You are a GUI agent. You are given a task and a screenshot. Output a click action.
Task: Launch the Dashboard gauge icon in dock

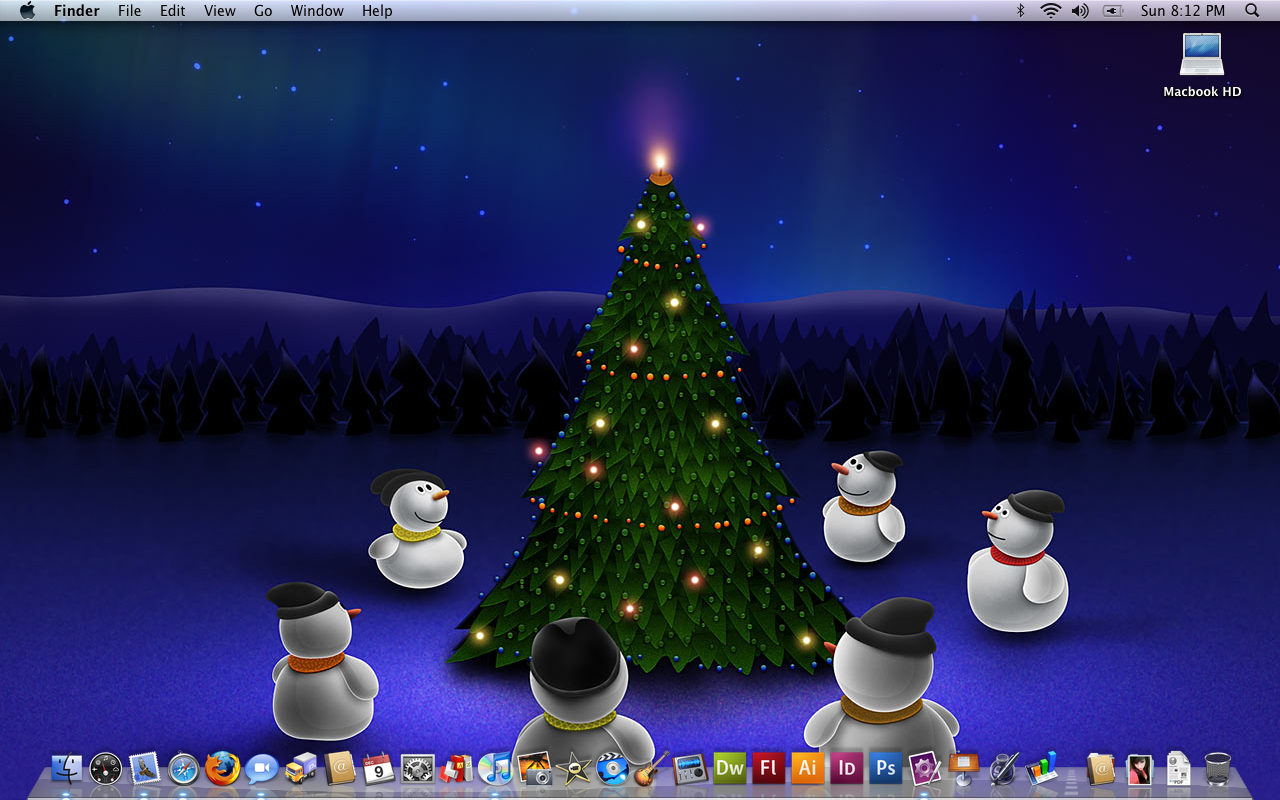pyautogui.click(x=106, y=768)
